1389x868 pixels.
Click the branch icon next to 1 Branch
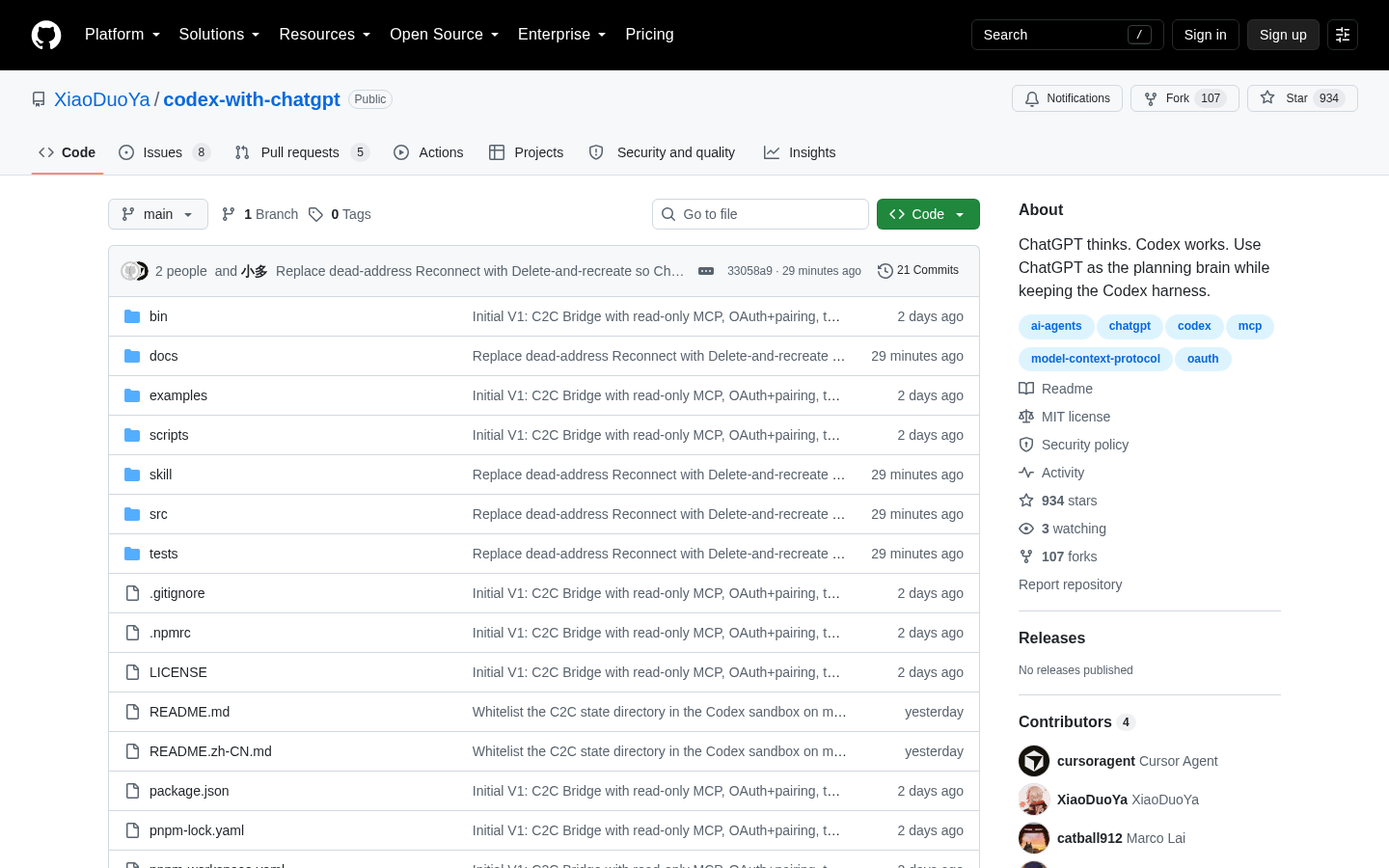[x=229, y=214]
